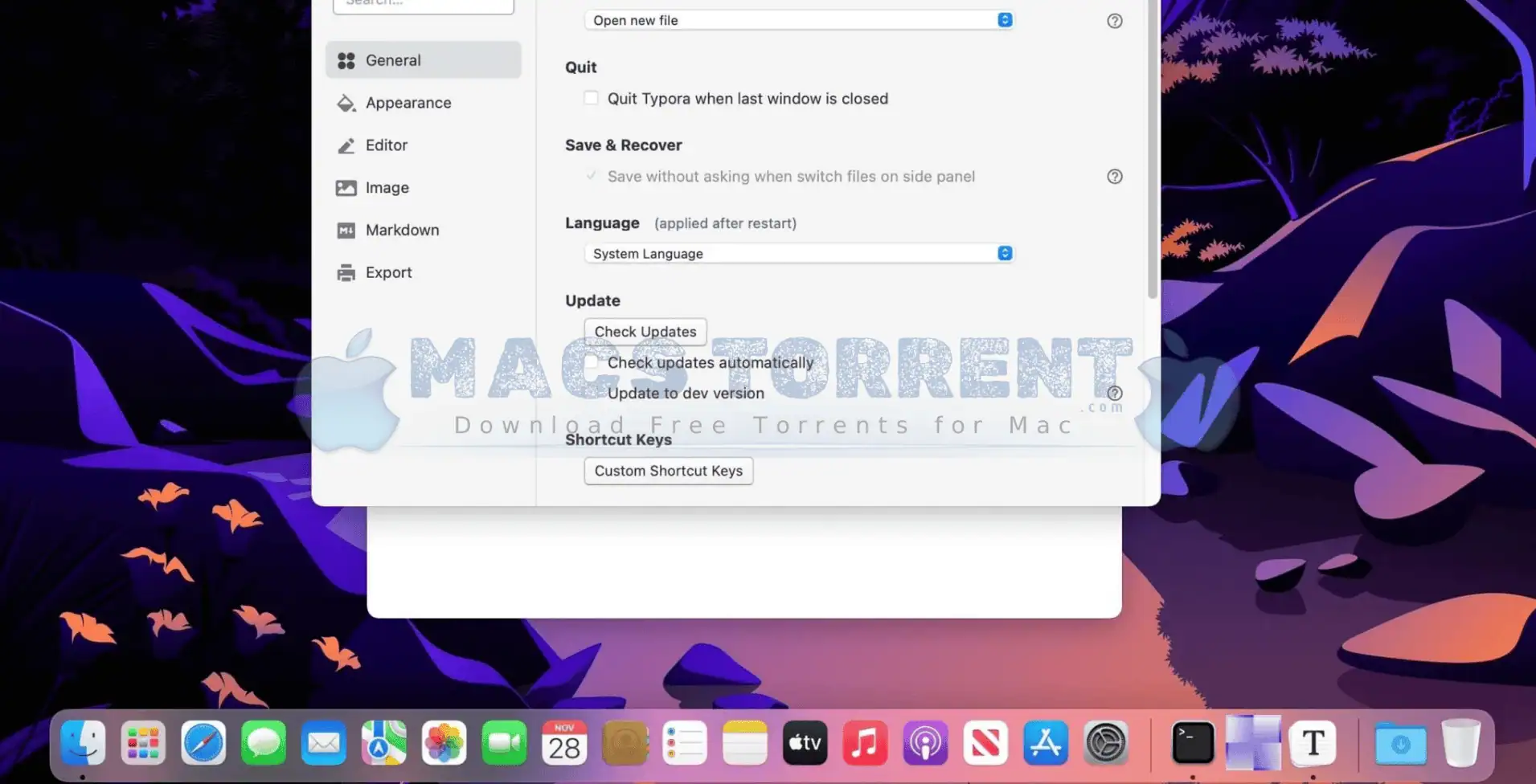Open the Contacts app in the Dock
1536x784 pixels.
coord(625,742)
